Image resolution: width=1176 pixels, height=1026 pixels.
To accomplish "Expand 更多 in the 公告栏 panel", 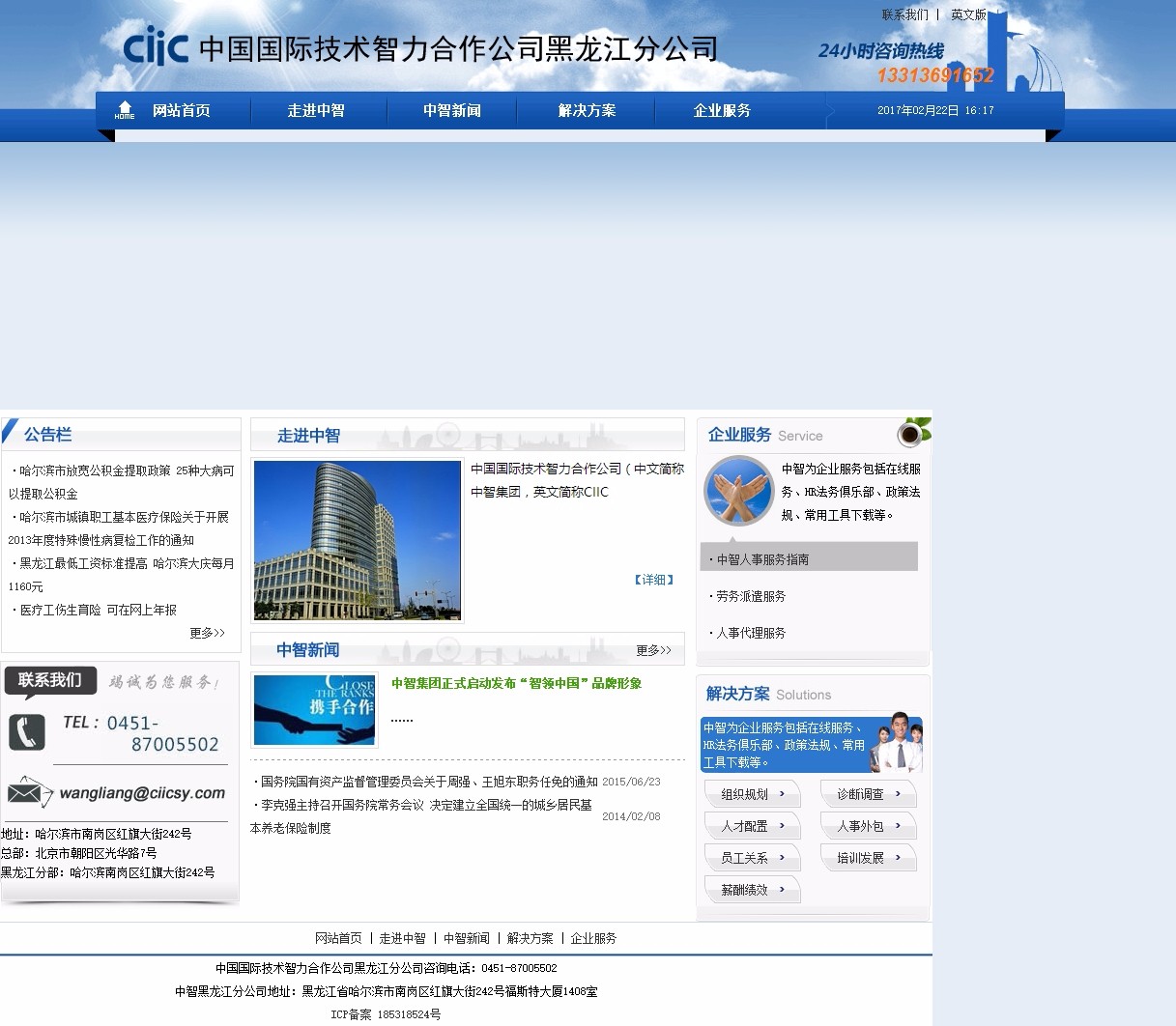I will [x=207, y=633].
